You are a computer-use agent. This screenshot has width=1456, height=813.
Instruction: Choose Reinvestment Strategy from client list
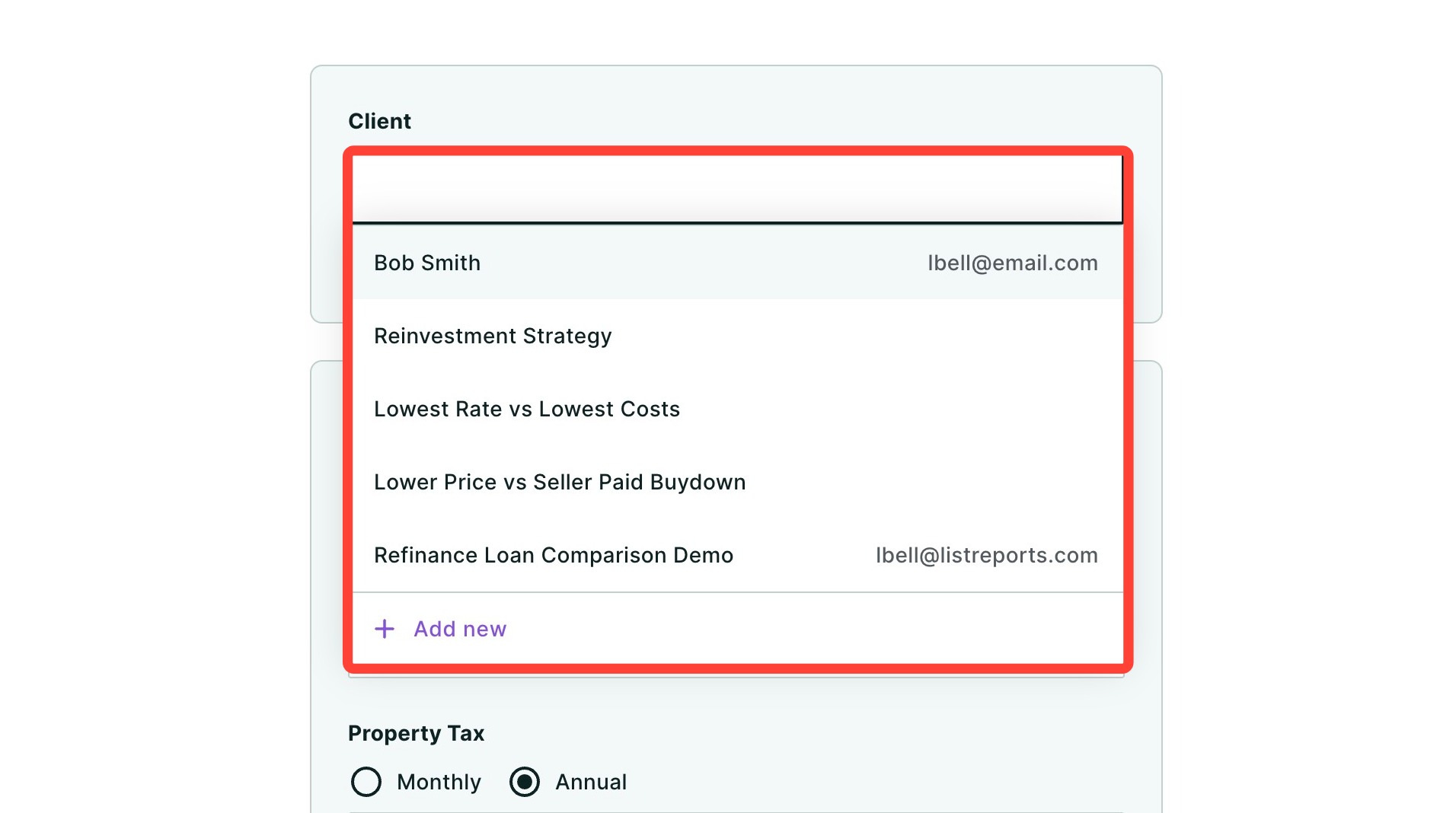[x=737, y=336]
